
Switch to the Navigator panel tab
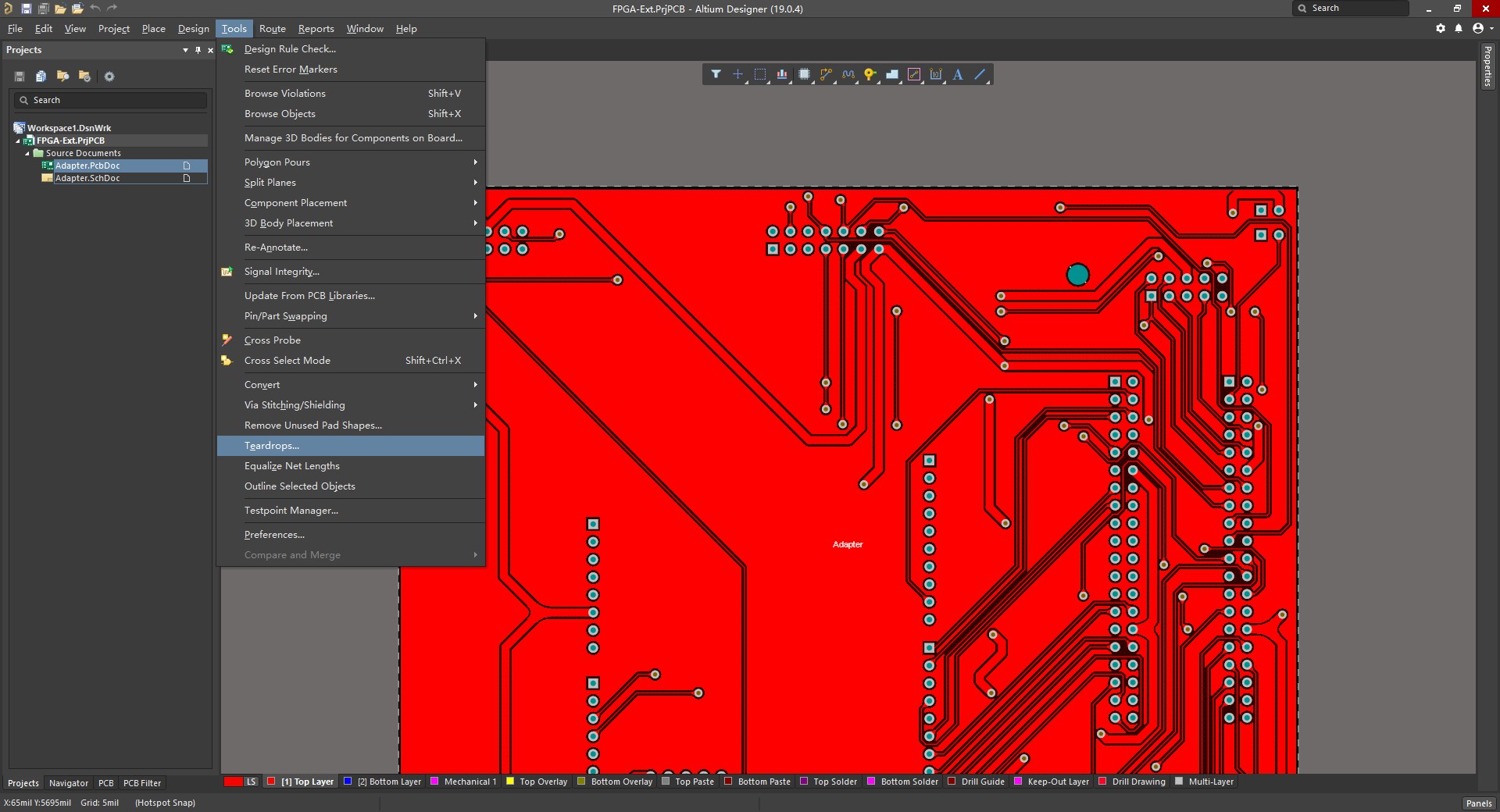(69, 783)
